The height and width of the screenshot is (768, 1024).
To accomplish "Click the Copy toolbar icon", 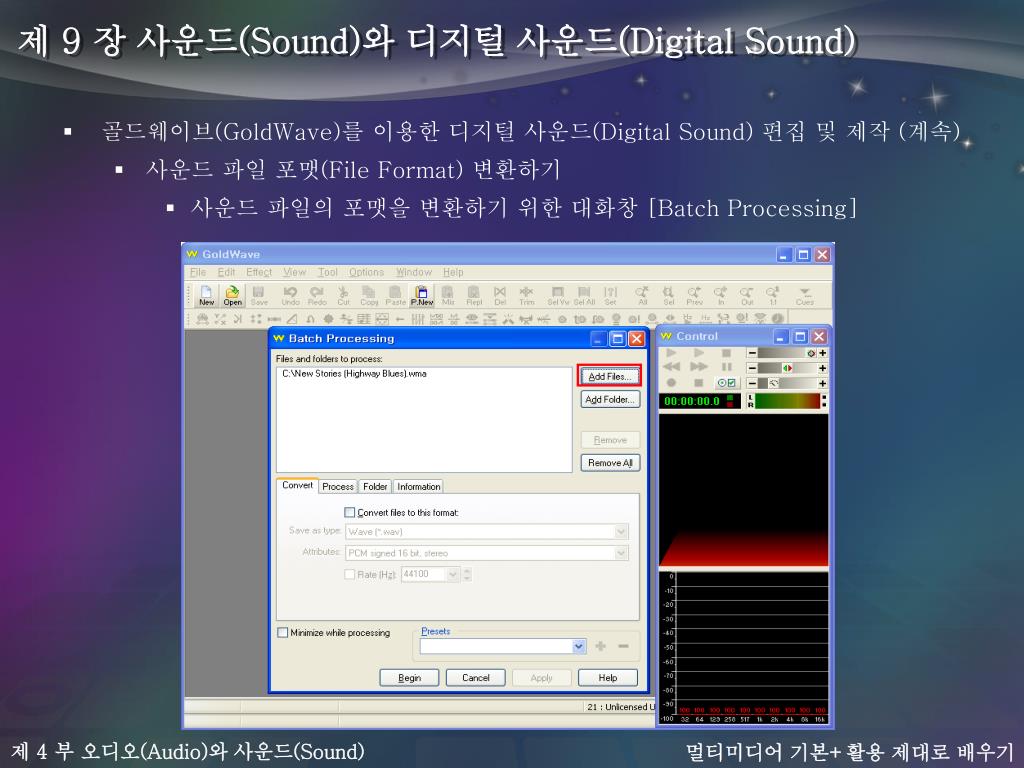I will click(x=369, y=295).
